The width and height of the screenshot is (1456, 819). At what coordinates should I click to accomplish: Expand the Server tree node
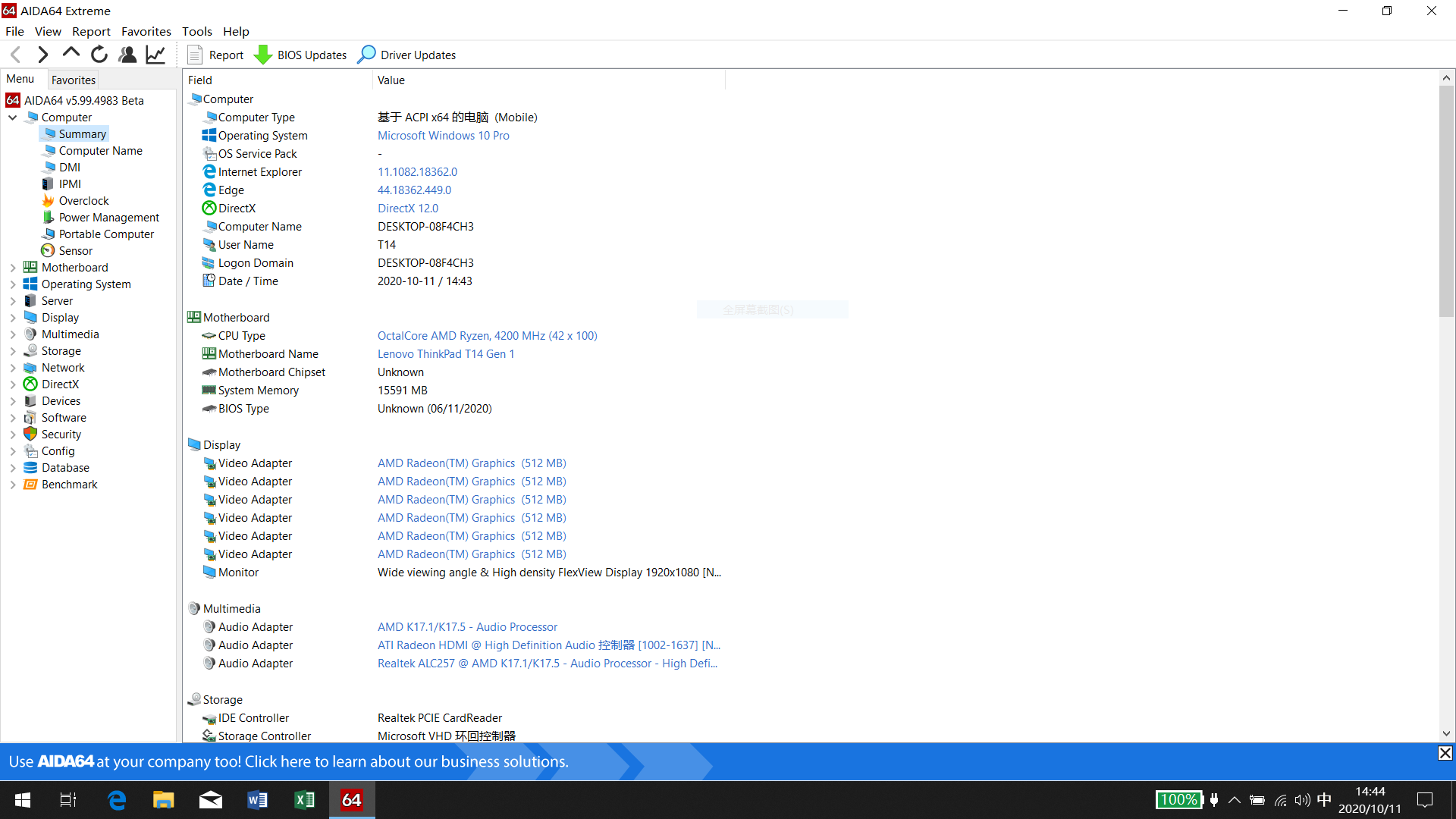(x=13, y=301)
